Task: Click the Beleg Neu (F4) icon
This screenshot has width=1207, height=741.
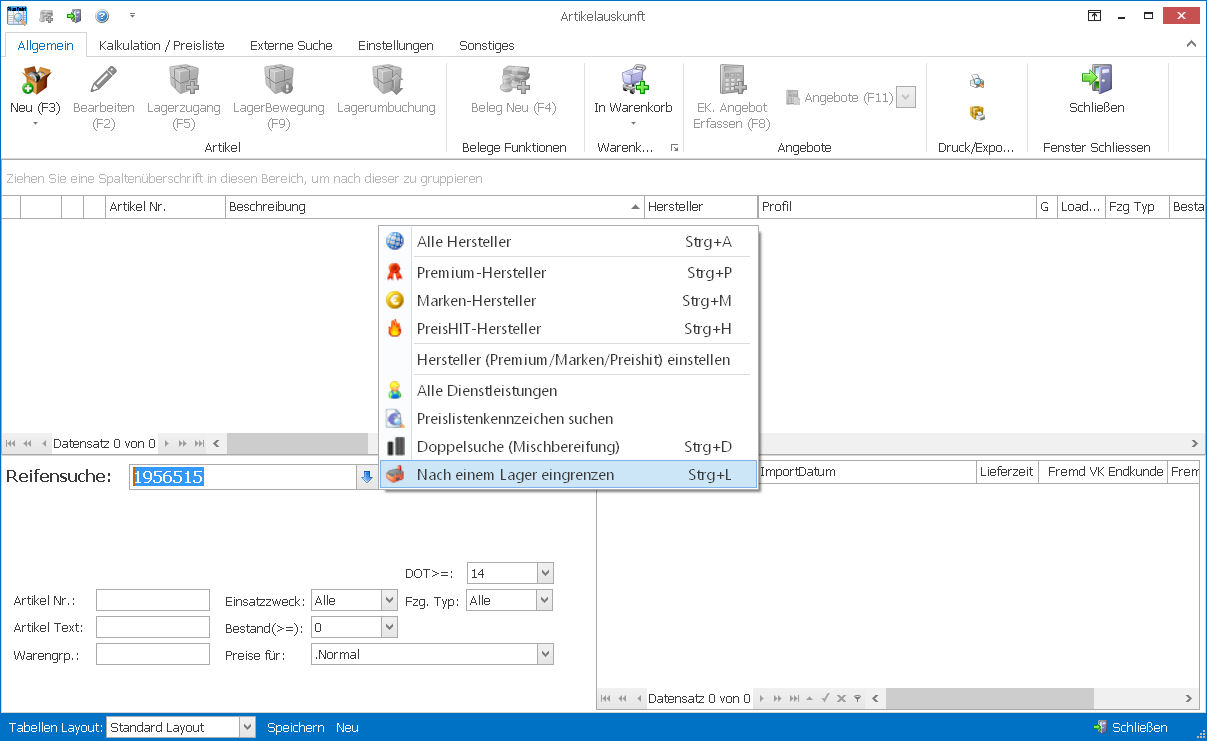Action: (514, 80)
